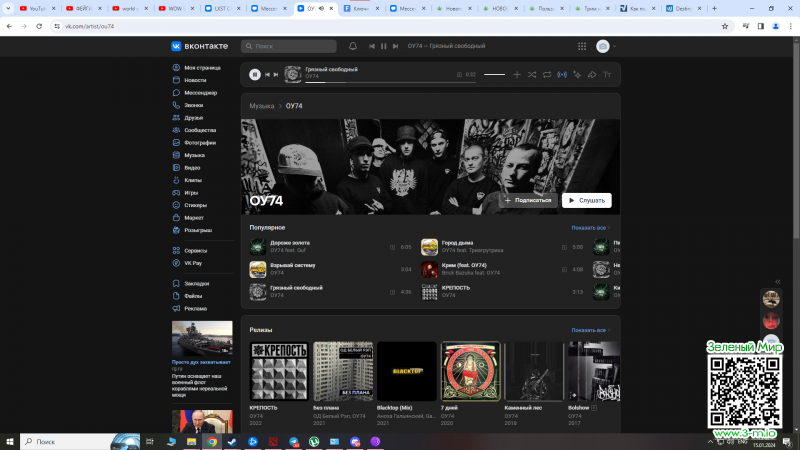This screenshot has height=450, width=800.
Task: Show lyrics with the text icon
Action: click(608, 74)
